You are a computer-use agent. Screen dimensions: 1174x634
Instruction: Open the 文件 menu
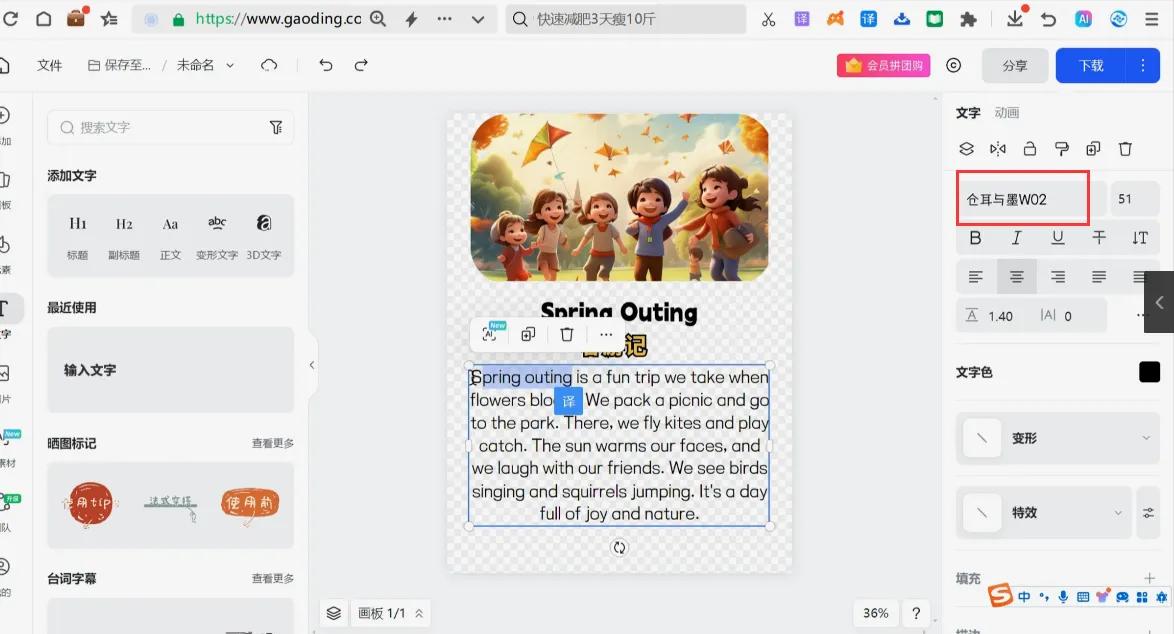(x=49, y=65)
